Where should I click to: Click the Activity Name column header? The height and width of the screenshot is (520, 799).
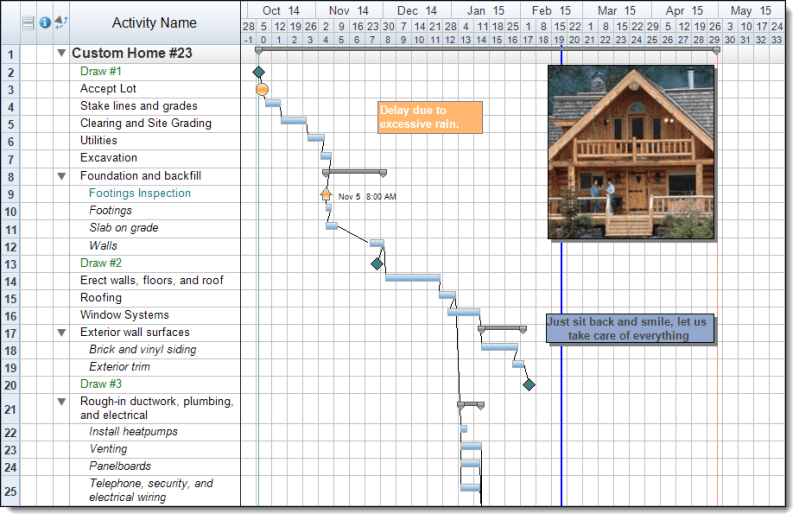(154, 23)
